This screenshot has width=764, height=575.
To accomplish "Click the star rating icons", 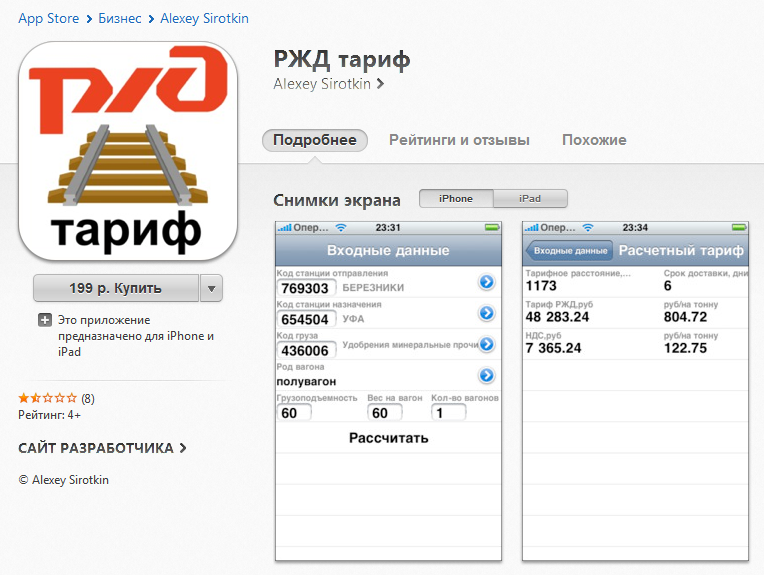I will pos(48,398).
